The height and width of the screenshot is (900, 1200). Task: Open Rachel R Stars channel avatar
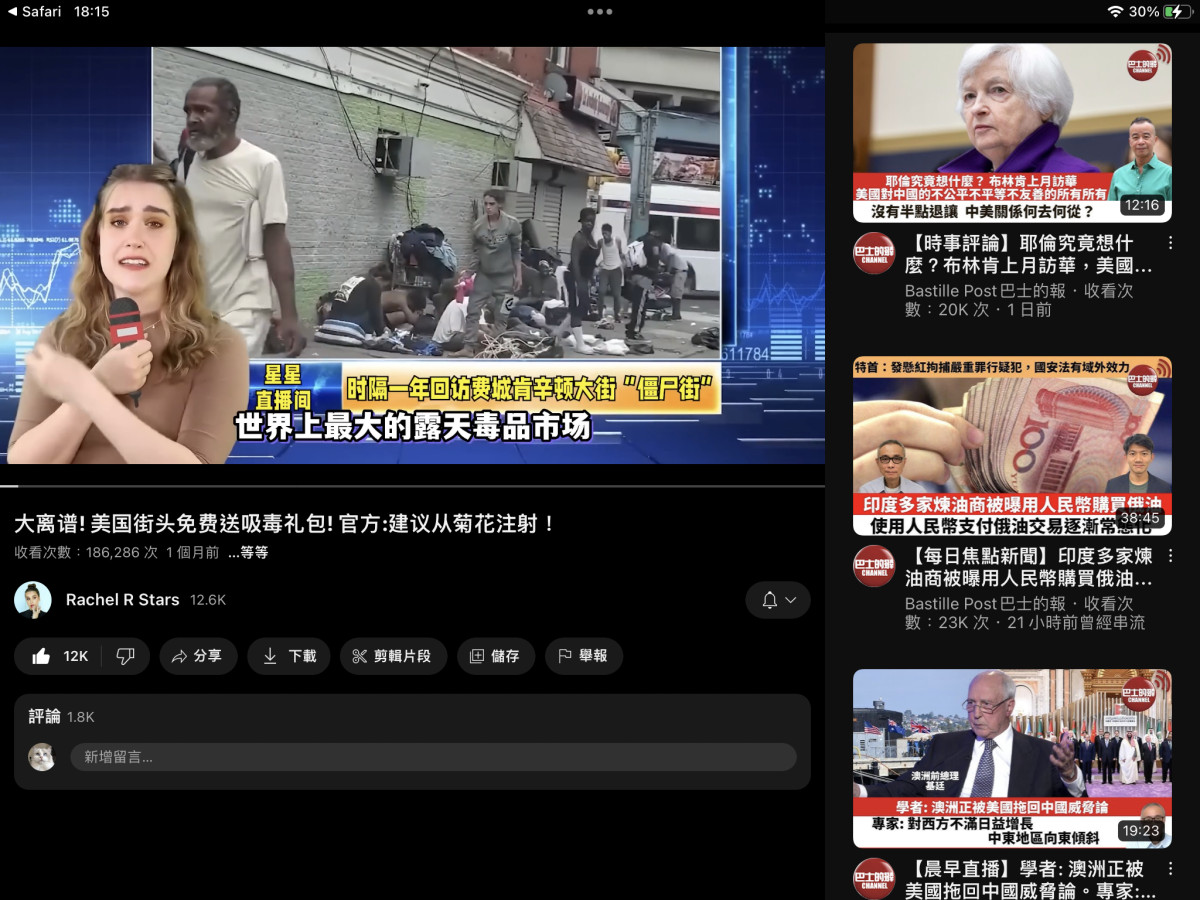point(33,600)
